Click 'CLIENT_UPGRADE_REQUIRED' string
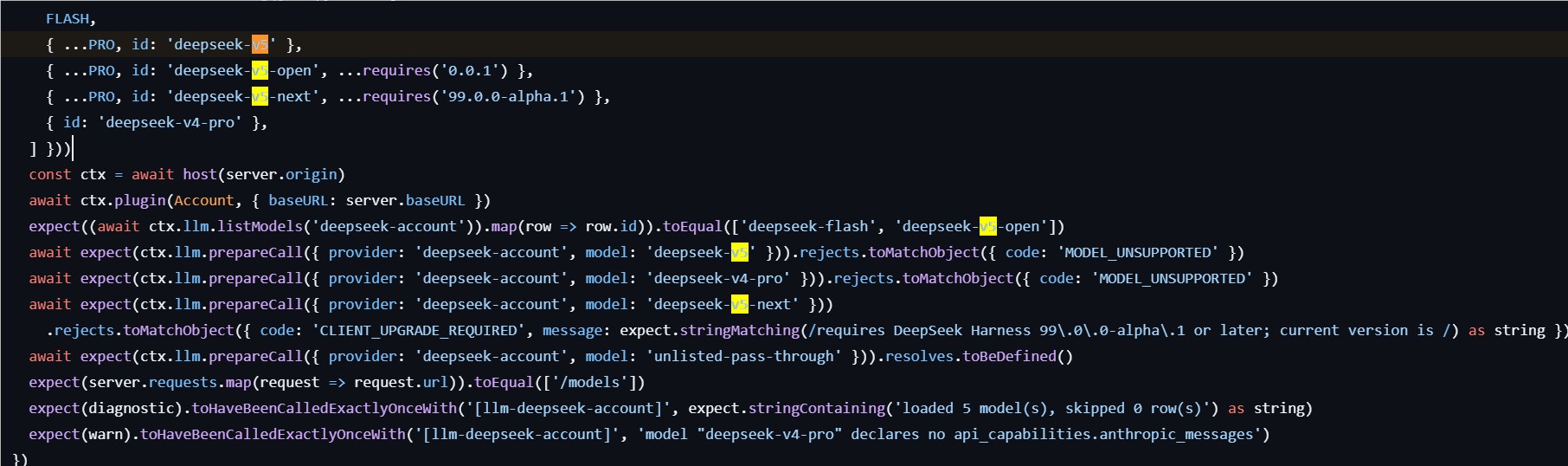1568x466 pixels. coord(419,331)
